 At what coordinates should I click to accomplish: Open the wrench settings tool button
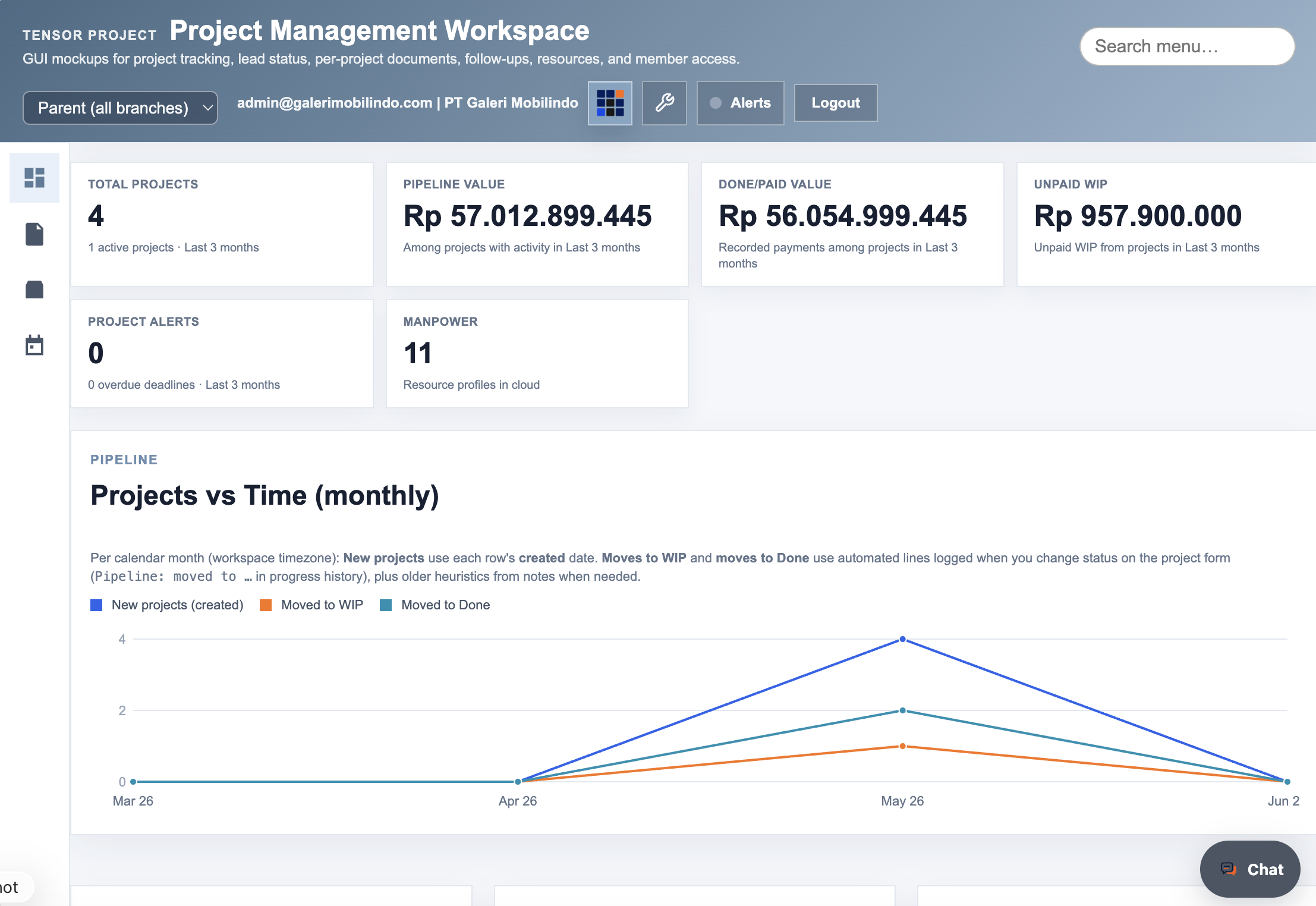coord(665,103)
